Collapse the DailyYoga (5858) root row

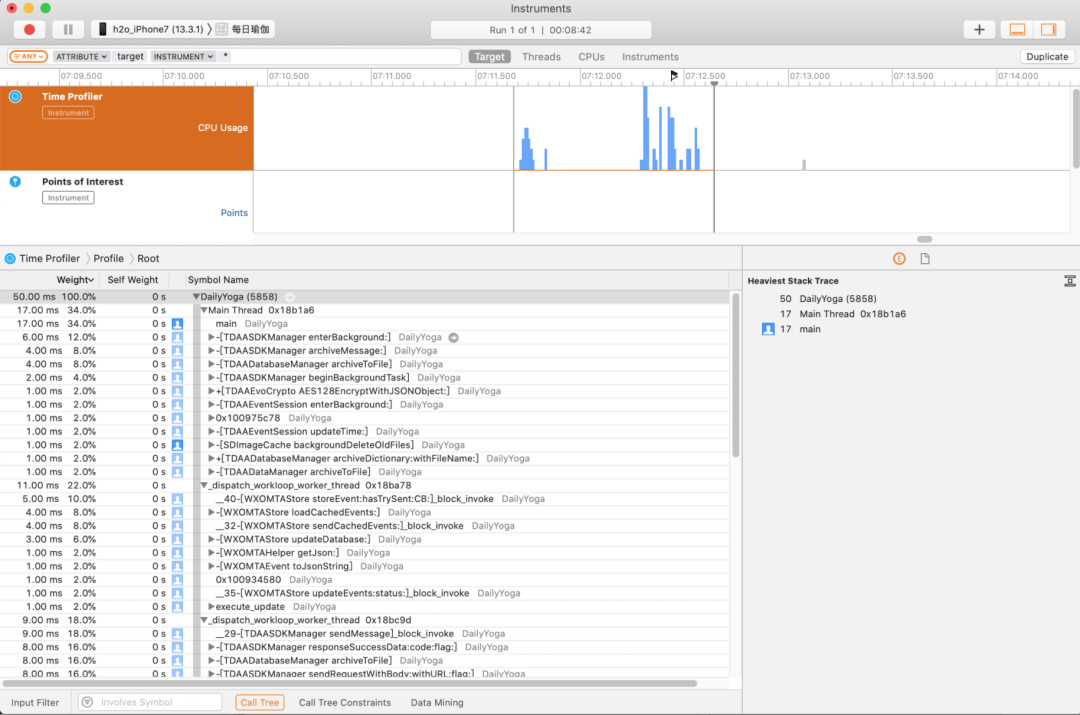(196, 297)
